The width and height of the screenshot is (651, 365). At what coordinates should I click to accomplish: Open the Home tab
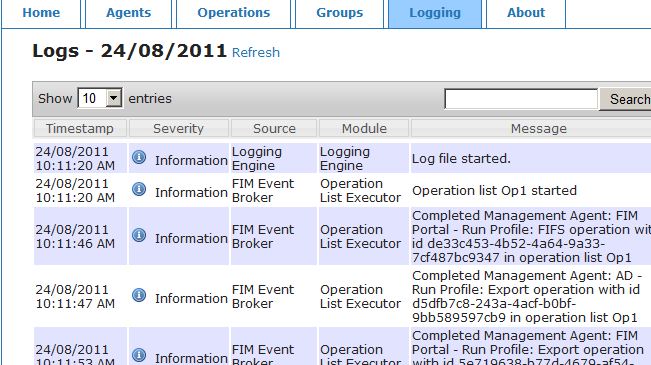tap(41, 13)
